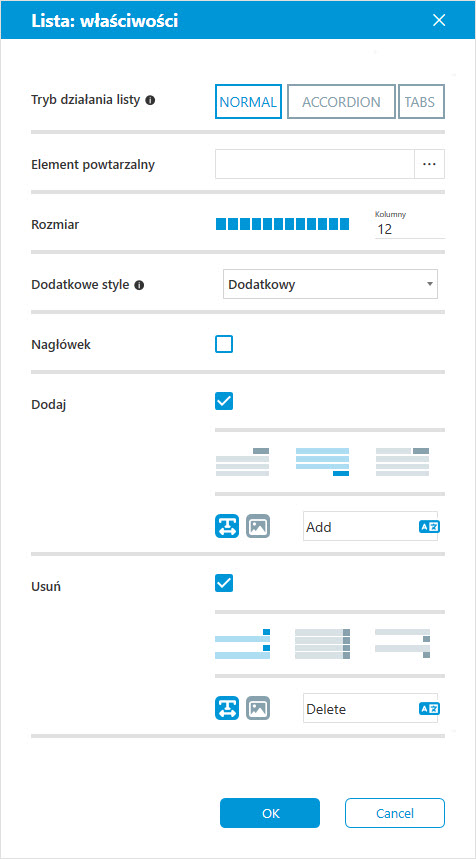Close the Lista: właściwości dialog

[439, 21]
